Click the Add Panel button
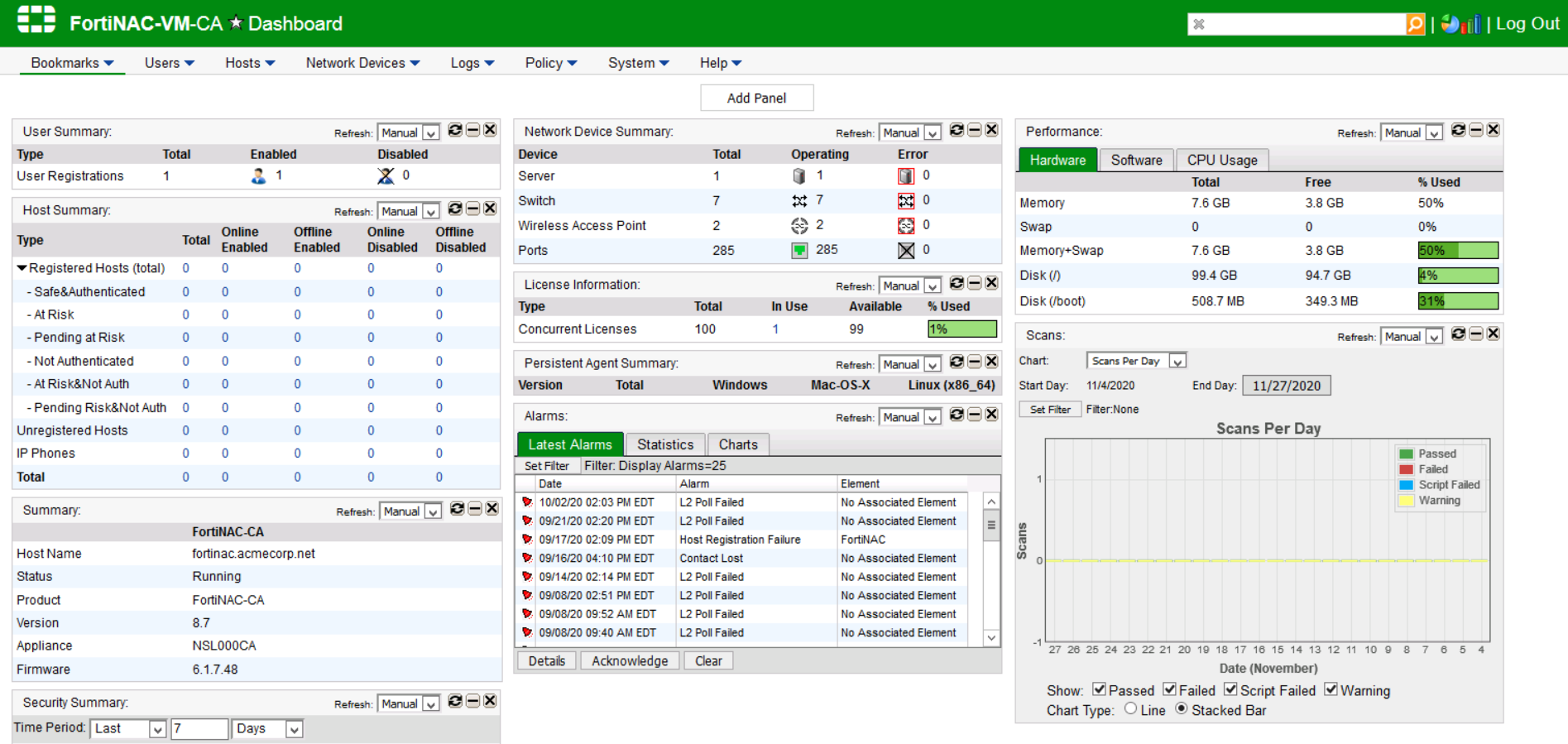1568x744 pixels. pos(756,98)
